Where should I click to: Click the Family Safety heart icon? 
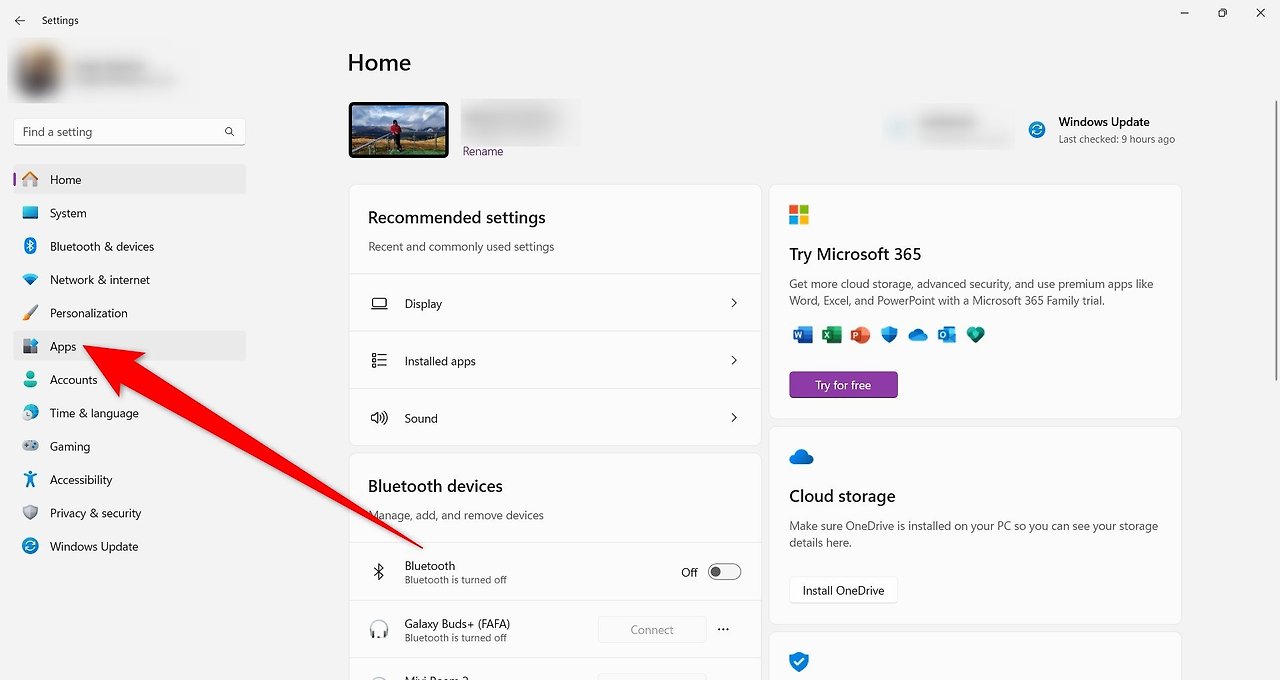click(x=976, y=335)
